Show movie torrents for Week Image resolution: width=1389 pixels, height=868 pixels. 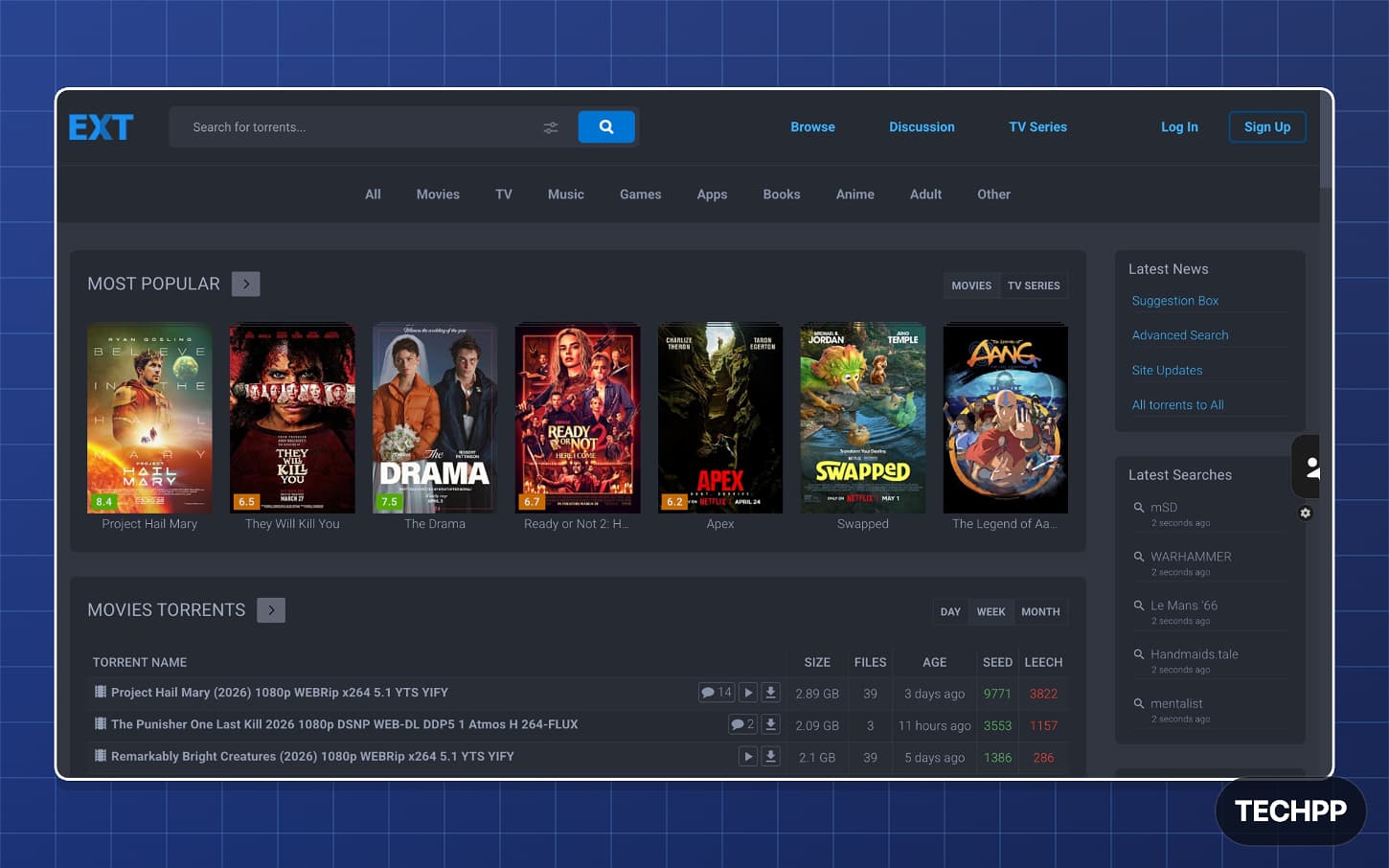[991, 611]
